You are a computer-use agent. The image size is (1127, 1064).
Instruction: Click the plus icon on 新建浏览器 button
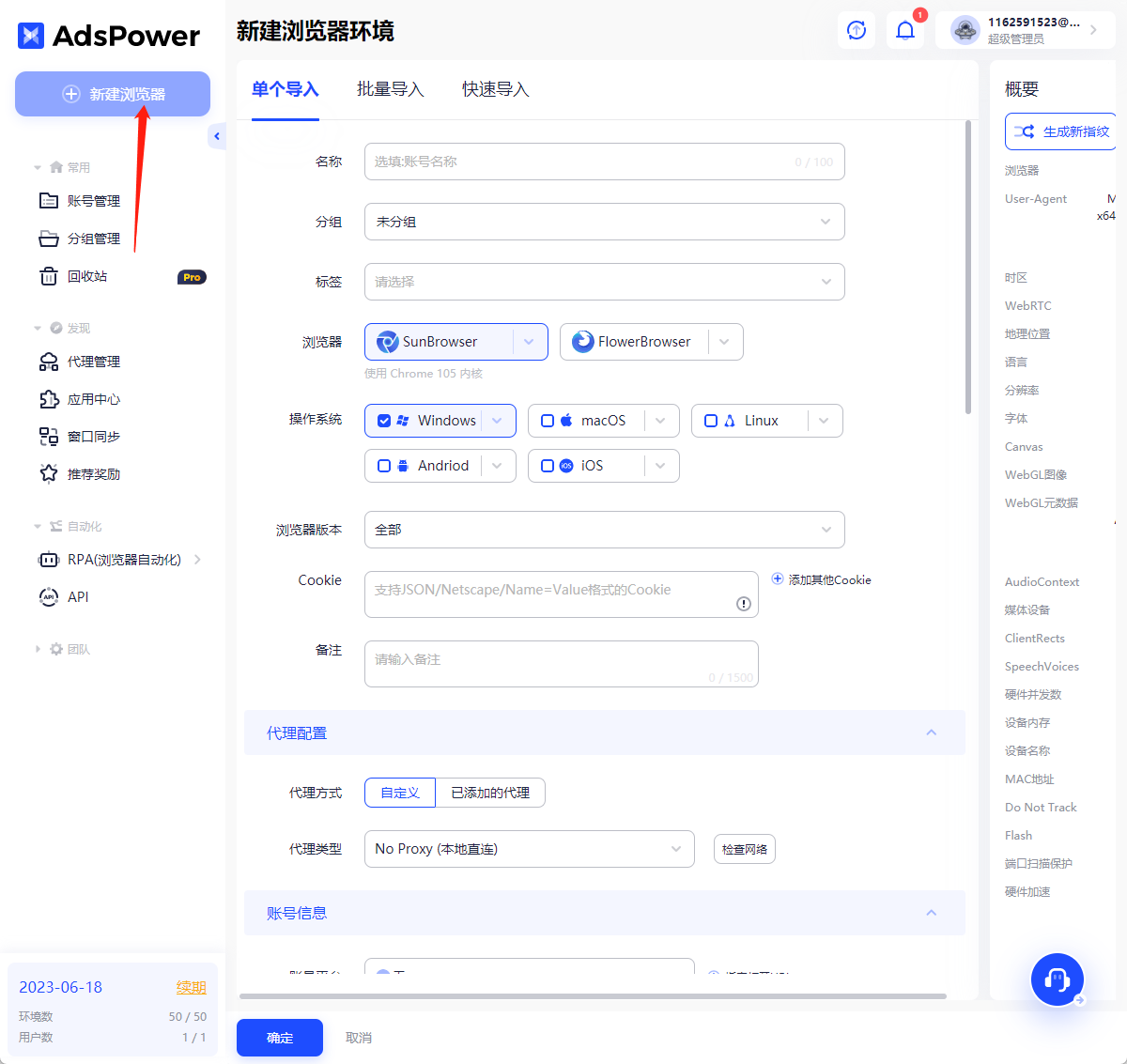(71, 94)
